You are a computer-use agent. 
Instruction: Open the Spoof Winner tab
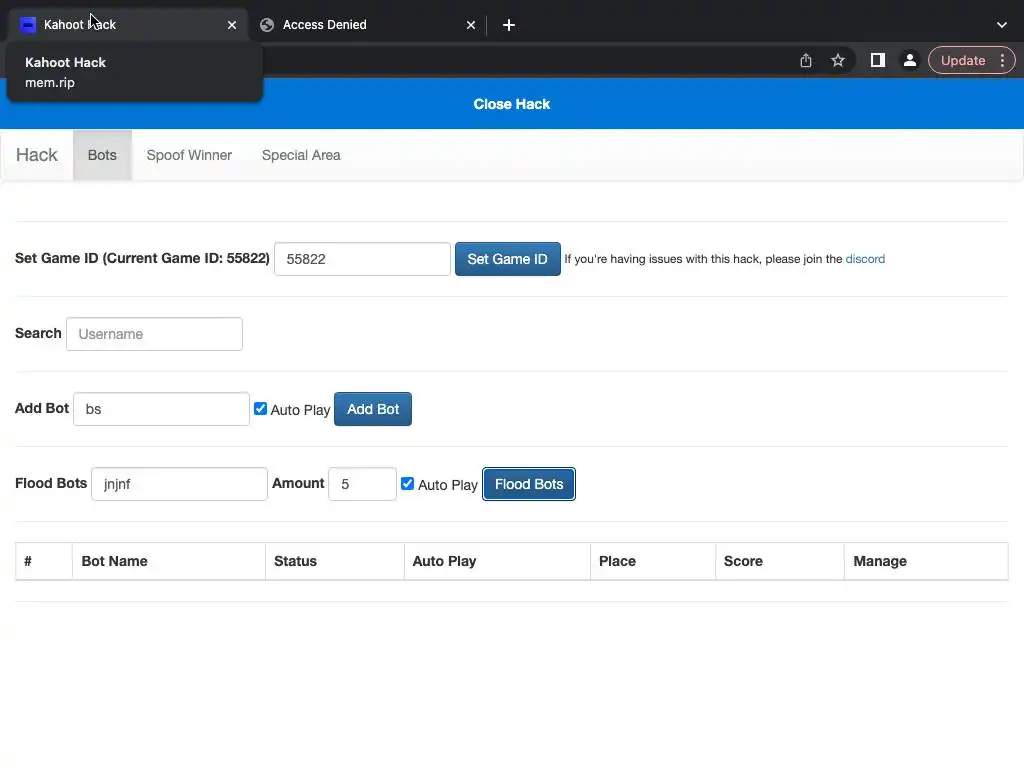(x=189, y=155)
